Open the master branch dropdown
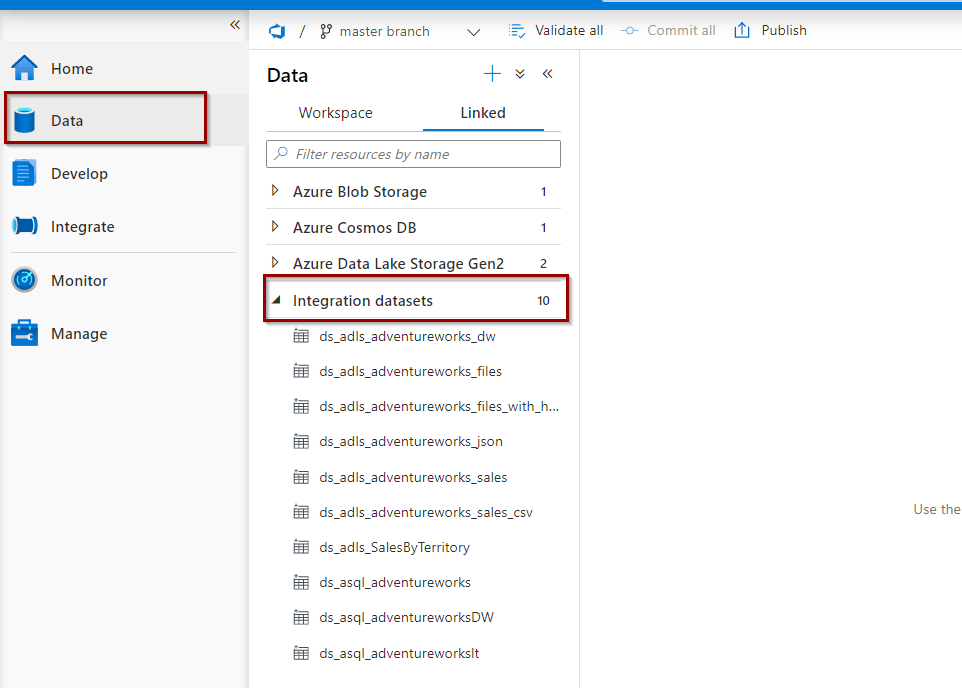Image resolution: width=962 pixels, height=688 pixels. tap(473, 32)
